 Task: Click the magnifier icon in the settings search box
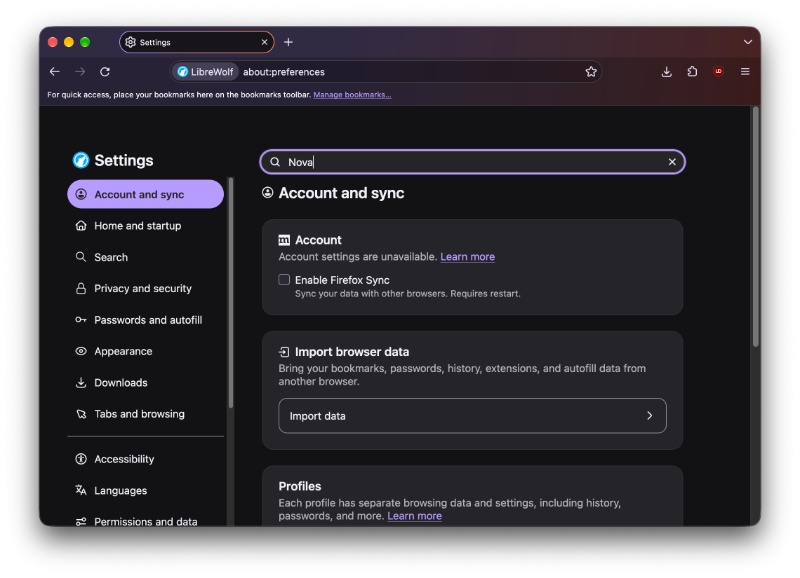(275, 162)
